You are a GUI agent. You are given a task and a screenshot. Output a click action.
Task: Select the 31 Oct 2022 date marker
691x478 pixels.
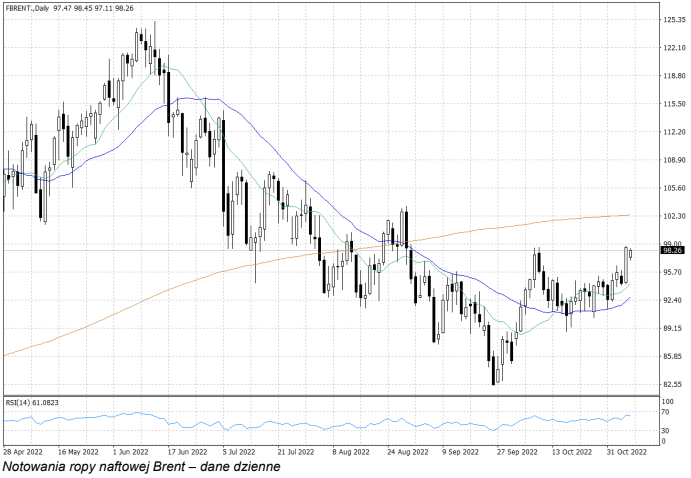click(624, 452)
